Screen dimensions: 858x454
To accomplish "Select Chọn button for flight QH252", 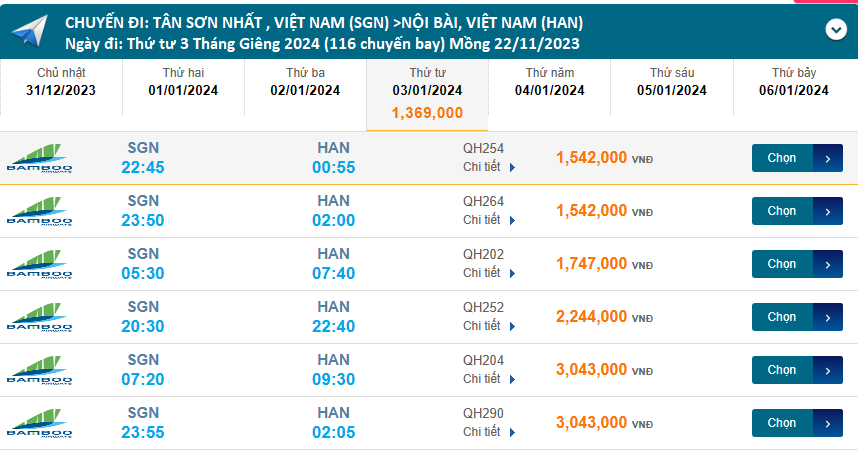I will (x=797, y=317).
